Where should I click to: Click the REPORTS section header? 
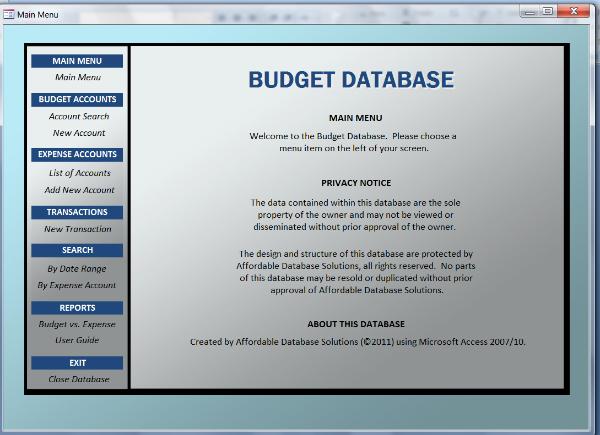pyautogui.click(x=77, y=308)
